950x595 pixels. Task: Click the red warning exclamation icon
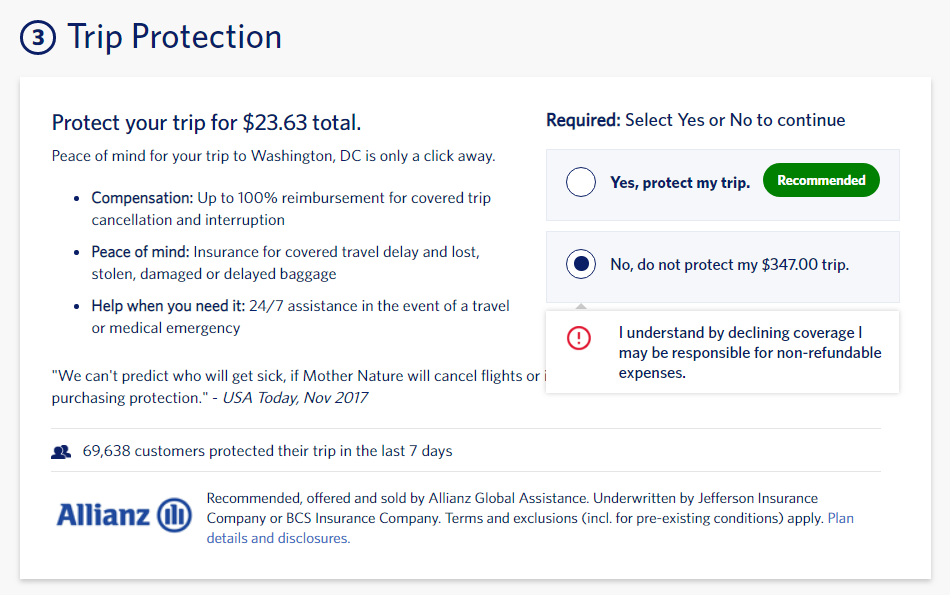pos(579,338)
